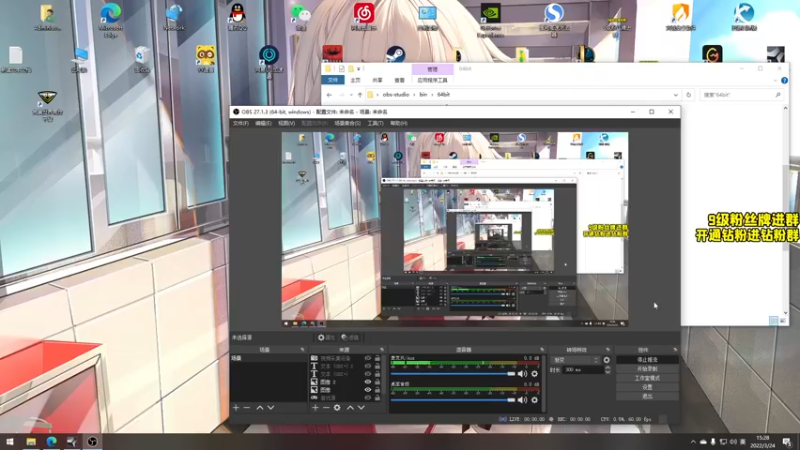Open OBS 工具(T) menu

pyautogui.click(x=376, y=123)
